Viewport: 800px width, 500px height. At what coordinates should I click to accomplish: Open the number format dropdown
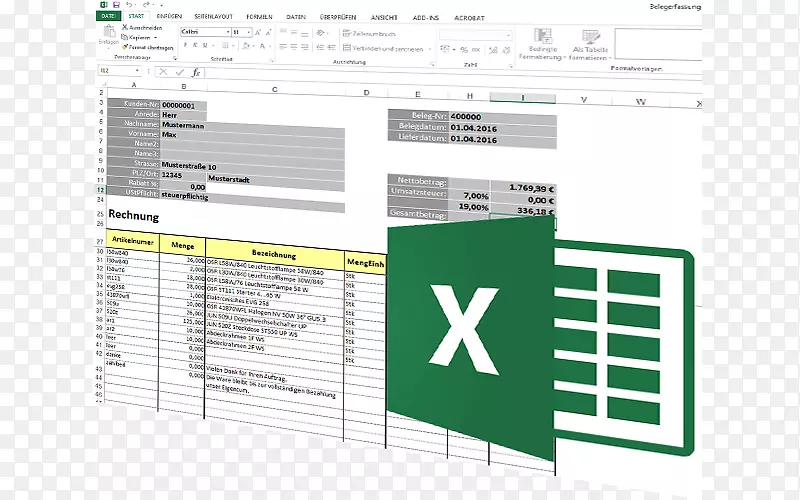[x=508, y=35]
